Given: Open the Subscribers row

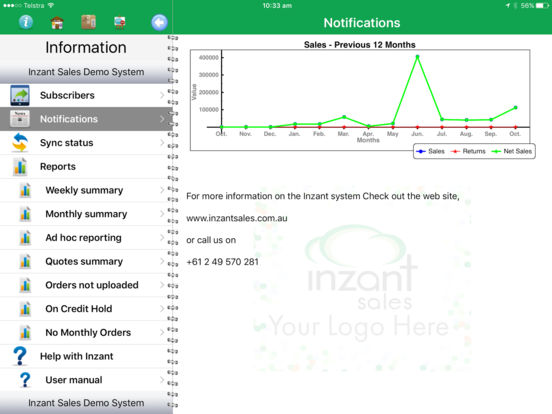Looking at the screenshot, I should pos(86,95).
